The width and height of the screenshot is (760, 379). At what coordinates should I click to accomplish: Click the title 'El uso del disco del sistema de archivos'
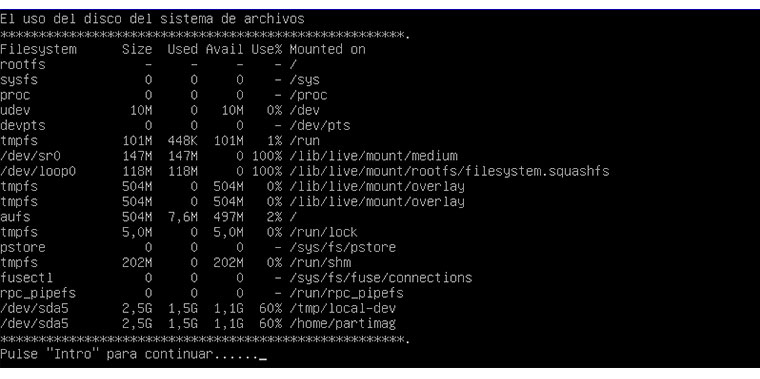[152, 19]
